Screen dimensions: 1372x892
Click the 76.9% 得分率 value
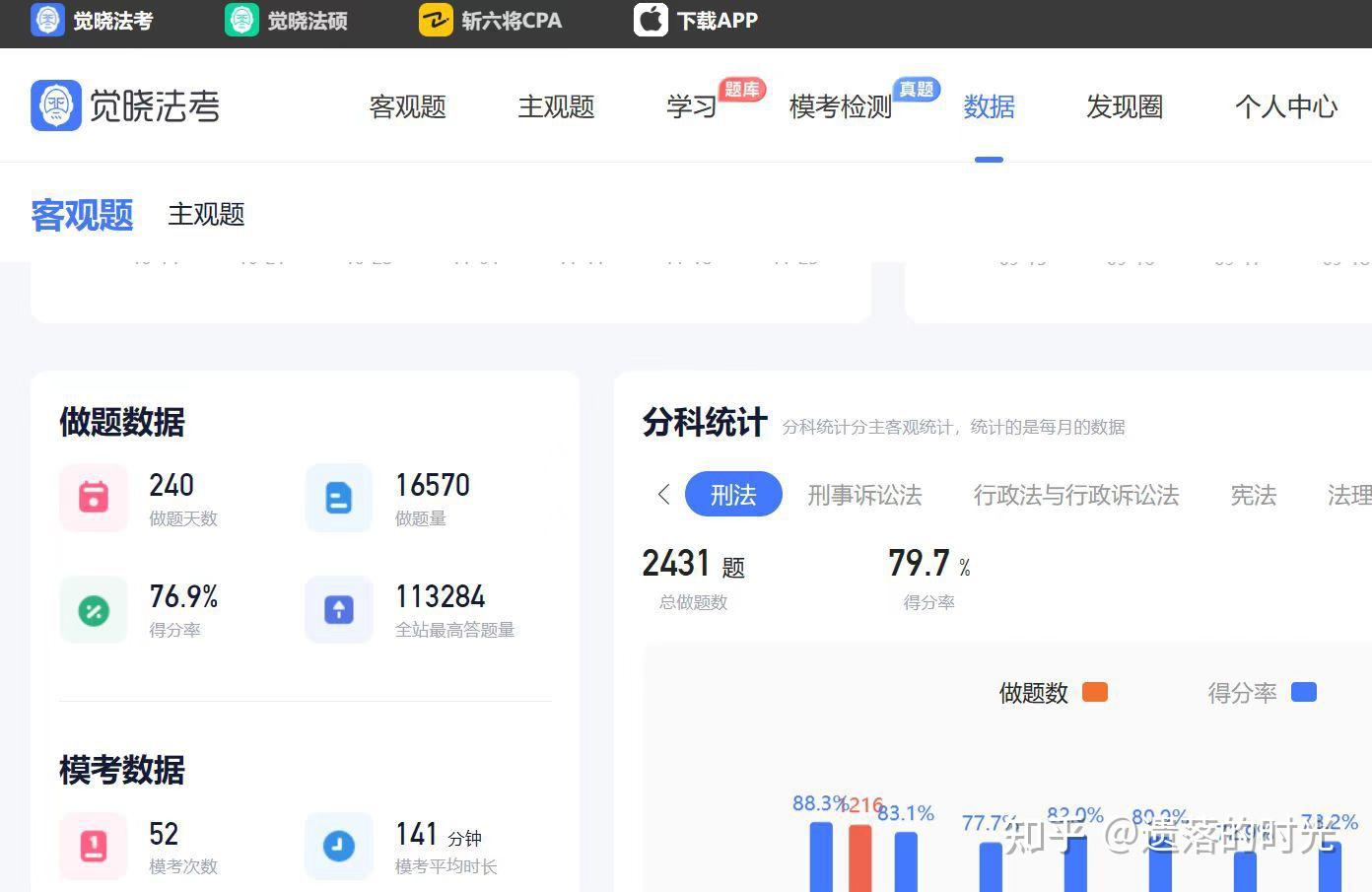(x=183, y=596)
